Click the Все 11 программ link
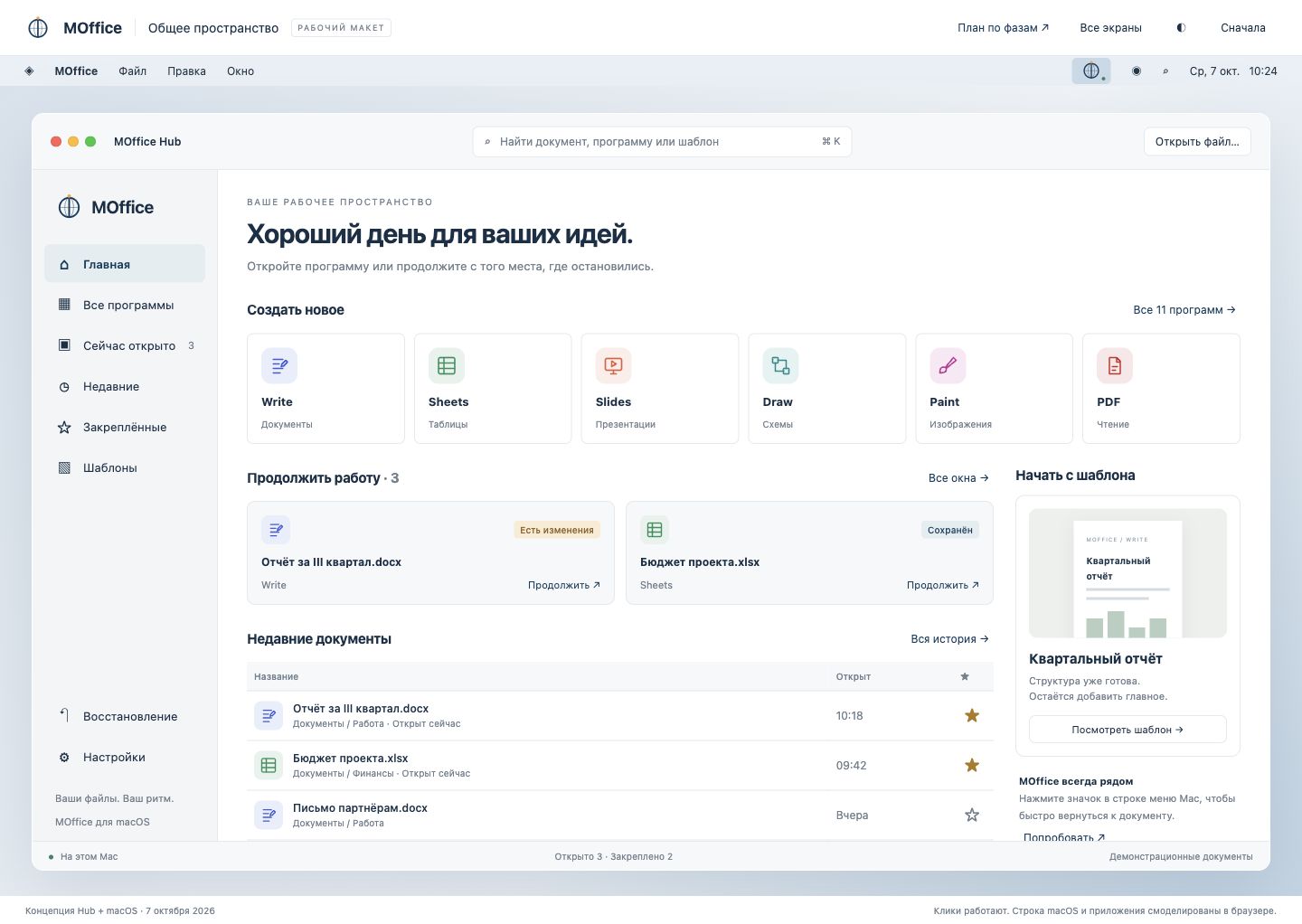Screen dimensions: 1302x924 tap(1184, 310)
